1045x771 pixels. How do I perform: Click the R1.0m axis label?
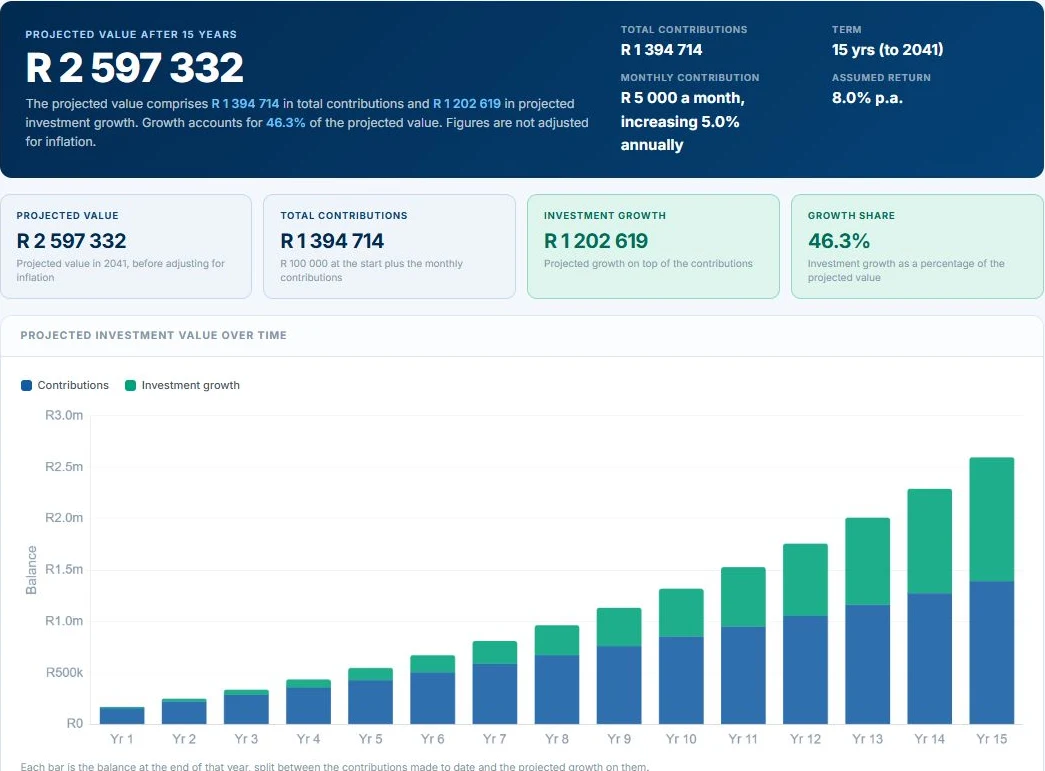[x=64, y=620]
